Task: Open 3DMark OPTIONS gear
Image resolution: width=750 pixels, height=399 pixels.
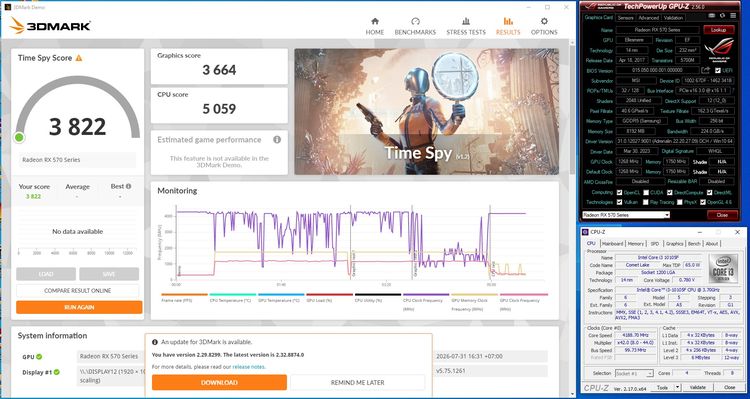Action: tap(544, 26)
